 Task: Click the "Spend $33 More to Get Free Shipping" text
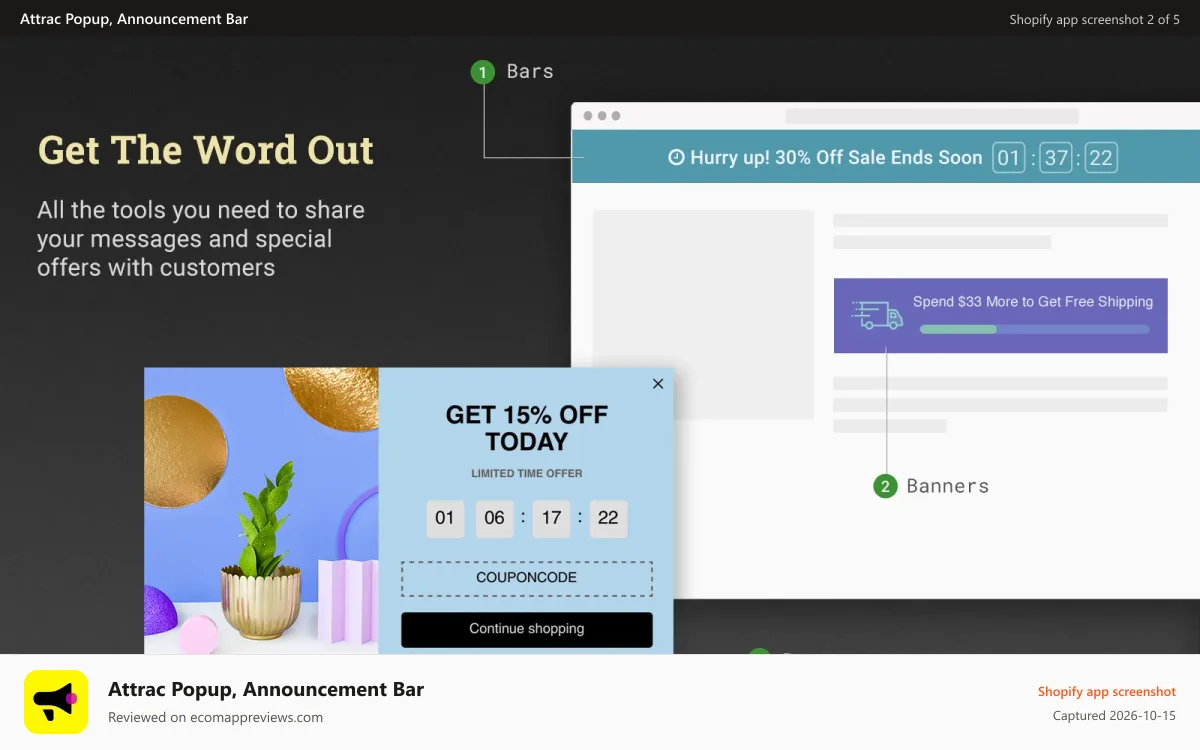tap(1033, 301)
